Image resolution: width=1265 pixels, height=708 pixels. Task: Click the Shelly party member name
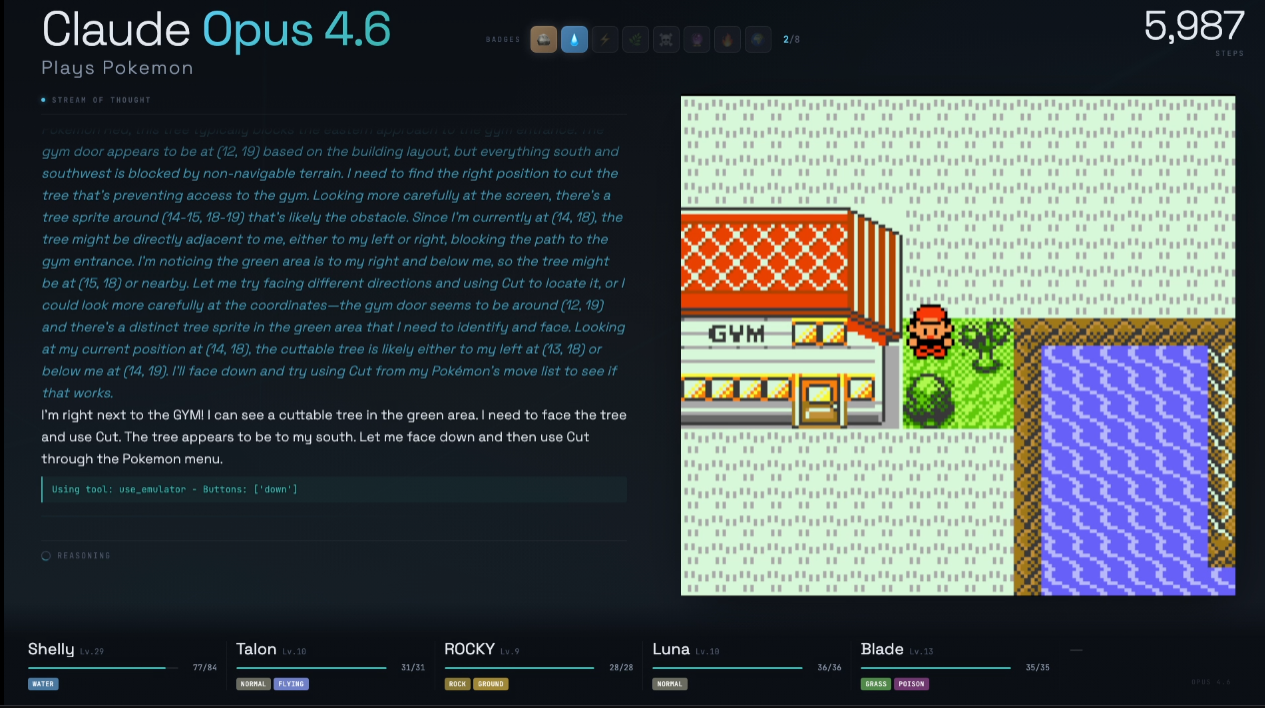coord(51,649)
